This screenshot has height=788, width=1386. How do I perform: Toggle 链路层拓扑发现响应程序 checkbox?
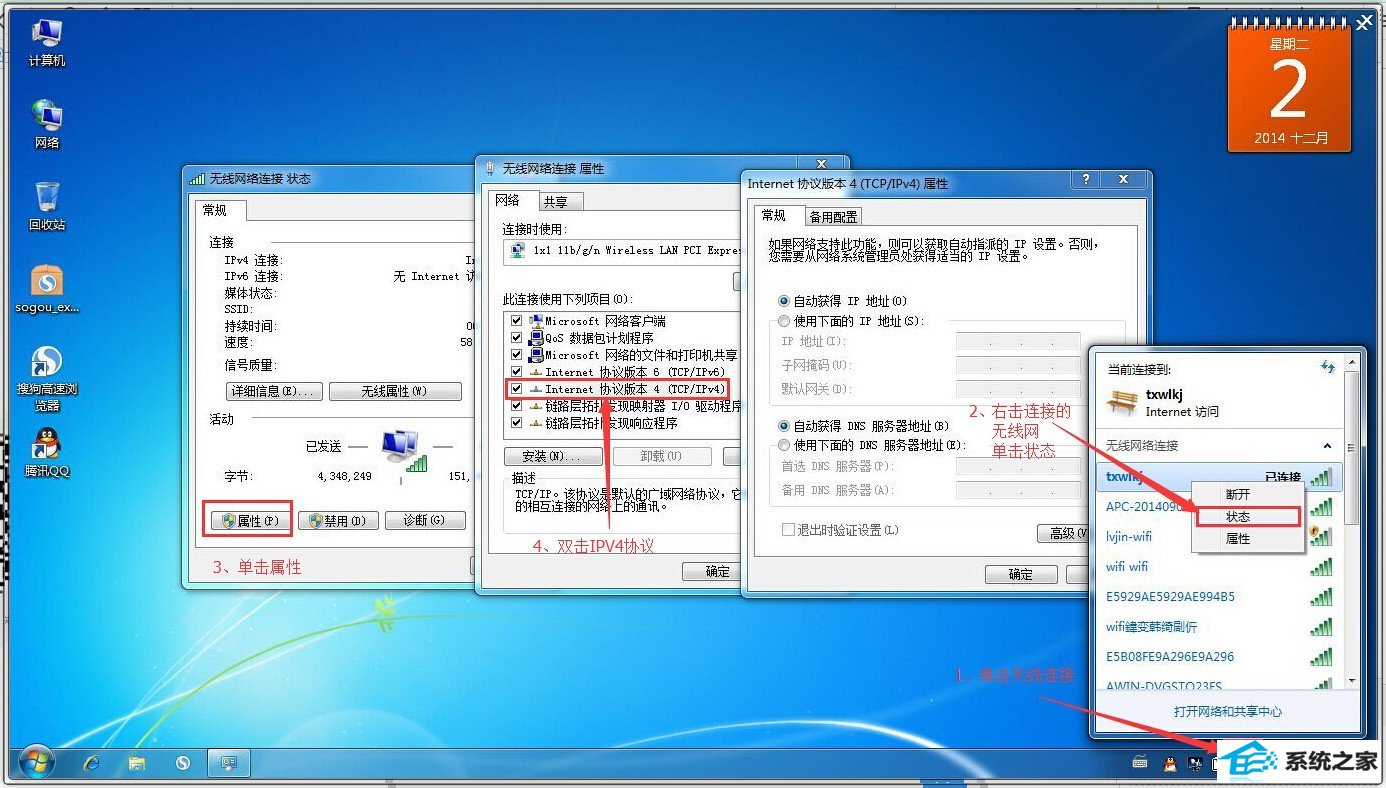517,423
